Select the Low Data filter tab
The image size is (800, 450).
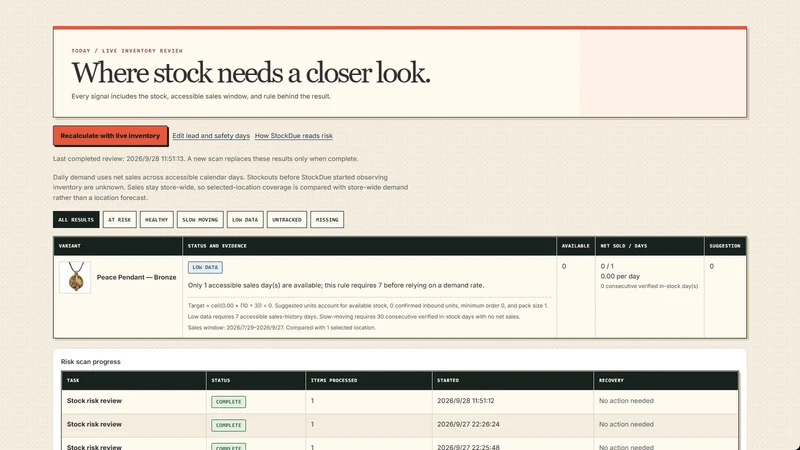pyautogui.click(x=245, y=219)
